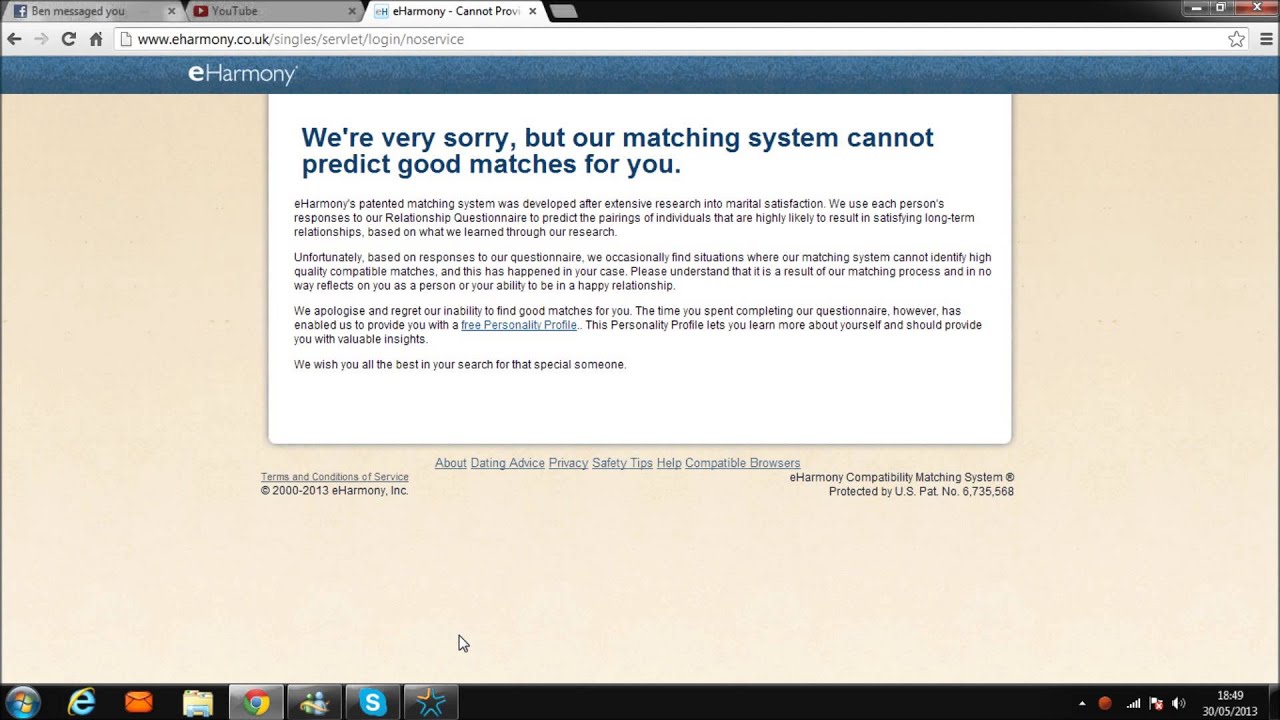Open the Safety Tips footer link
This screenshot has height=720, width=1280.
(x=622, y=463)
